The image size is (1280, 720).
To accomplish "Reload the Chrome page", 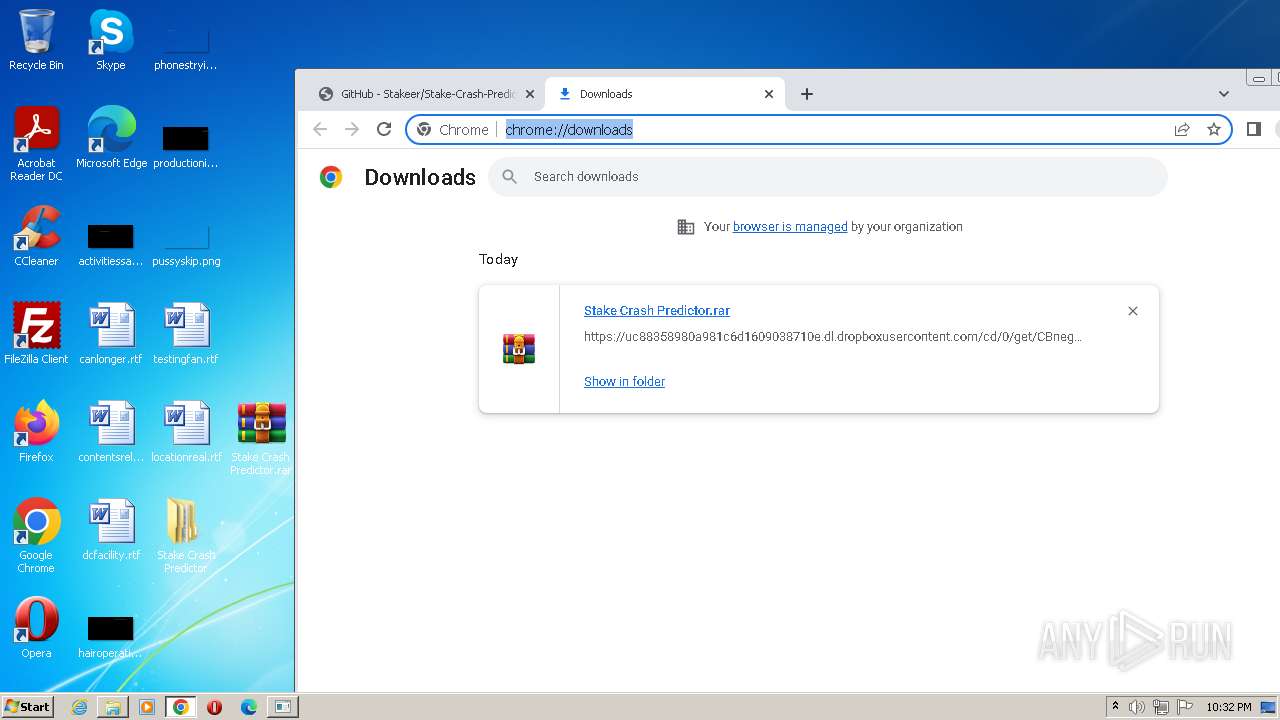I will pyautogui.click(x=383, y=129).
